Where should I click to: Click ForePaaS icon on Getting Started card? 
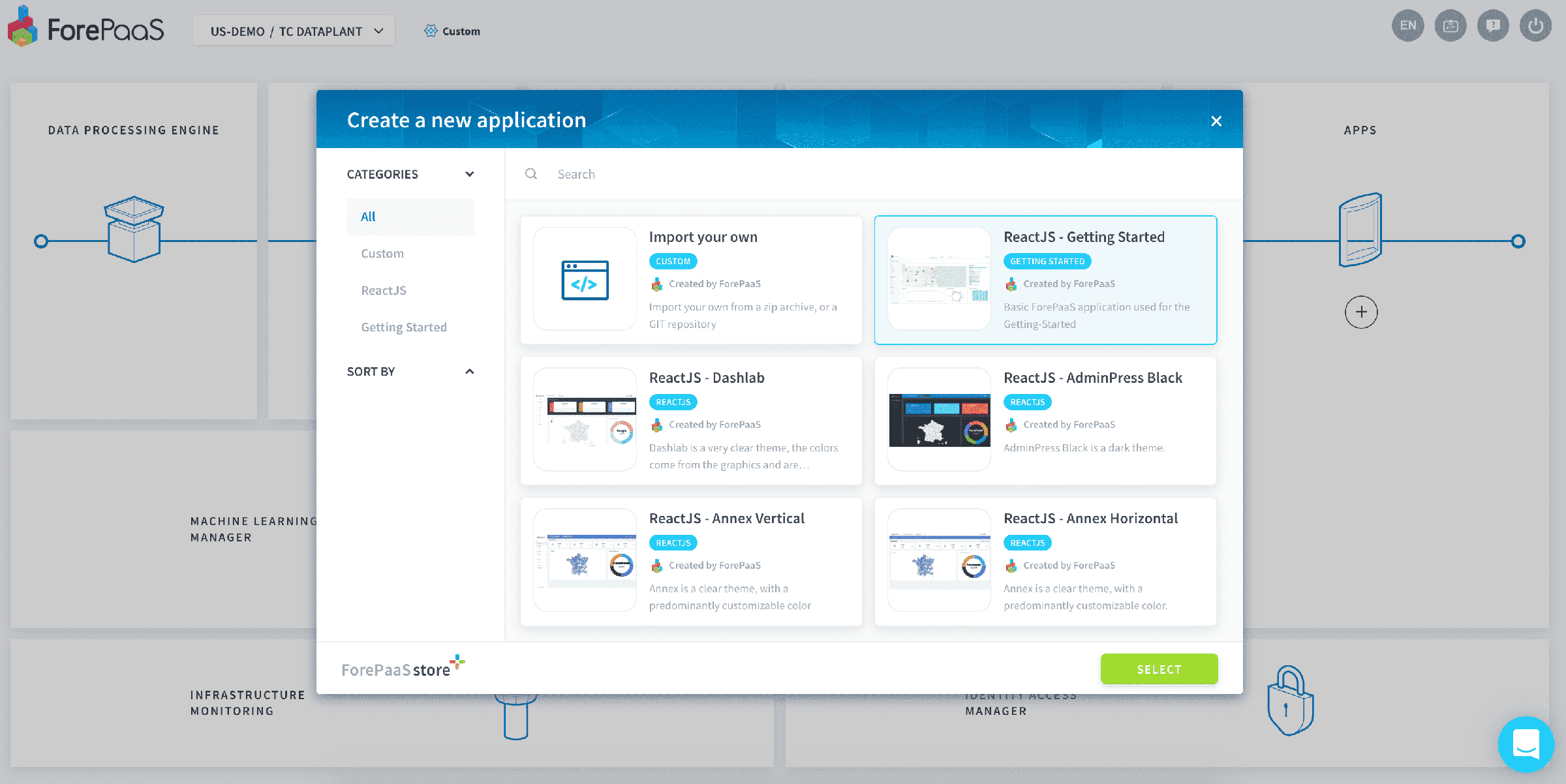[x=1011, y=284]
